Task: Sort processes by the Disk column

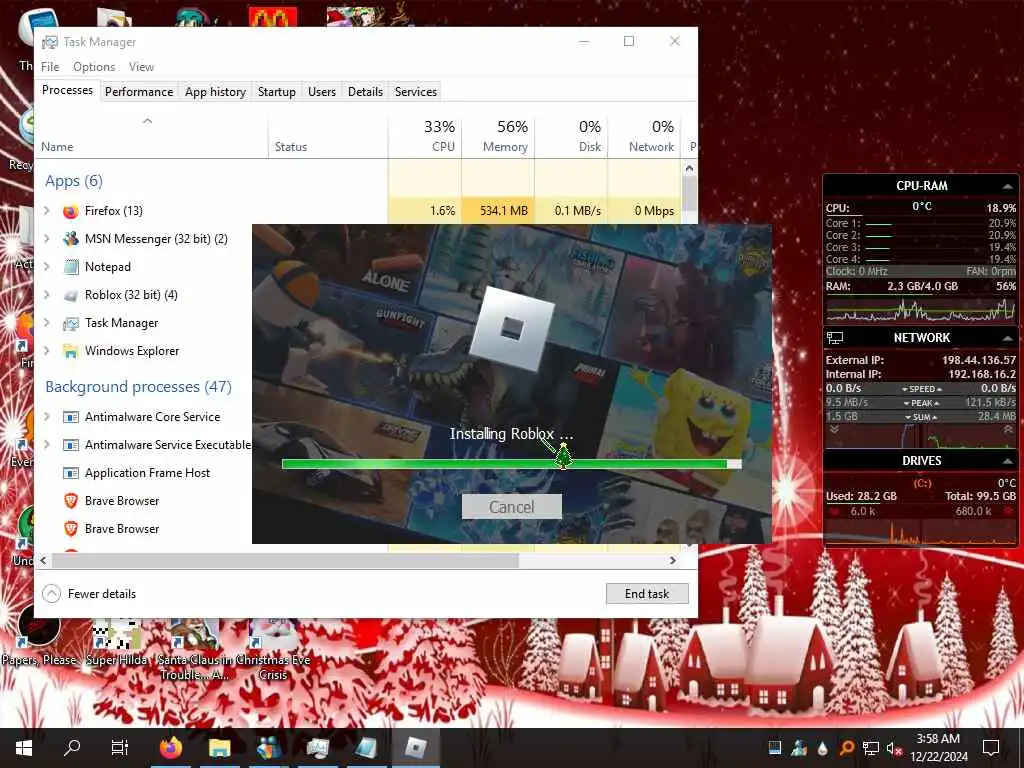Action: [571, 136]
